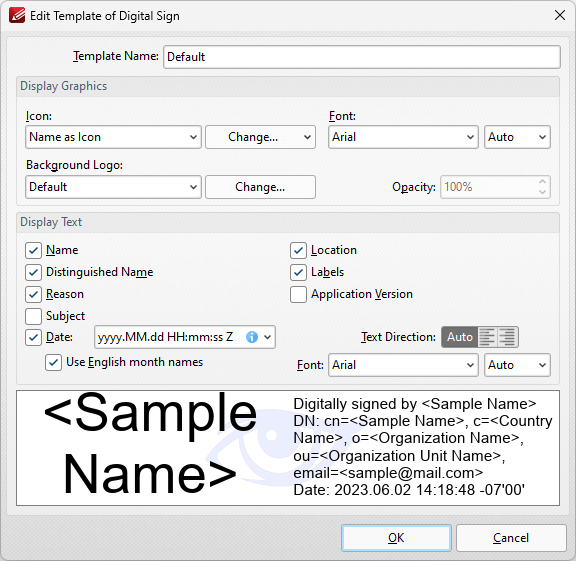
Task: Open the Icon dropdown showing Name as Icon
Action: [113, 137]
